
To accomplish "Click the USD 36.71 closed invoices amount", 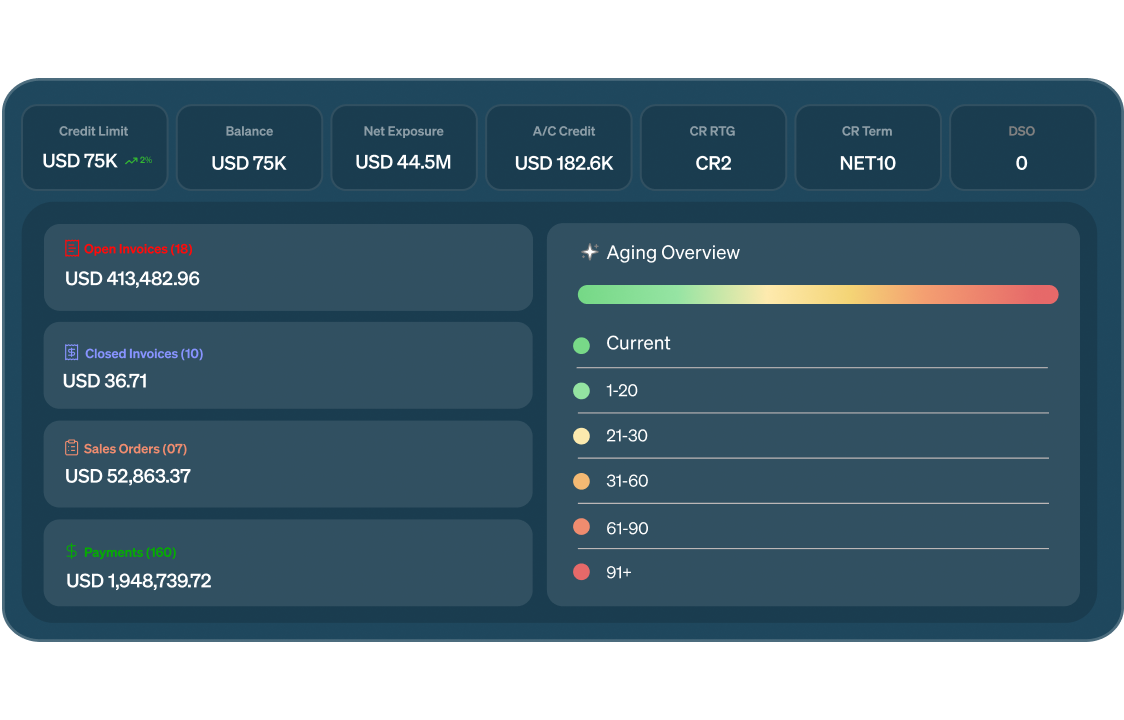I will (x=105, y=381).
